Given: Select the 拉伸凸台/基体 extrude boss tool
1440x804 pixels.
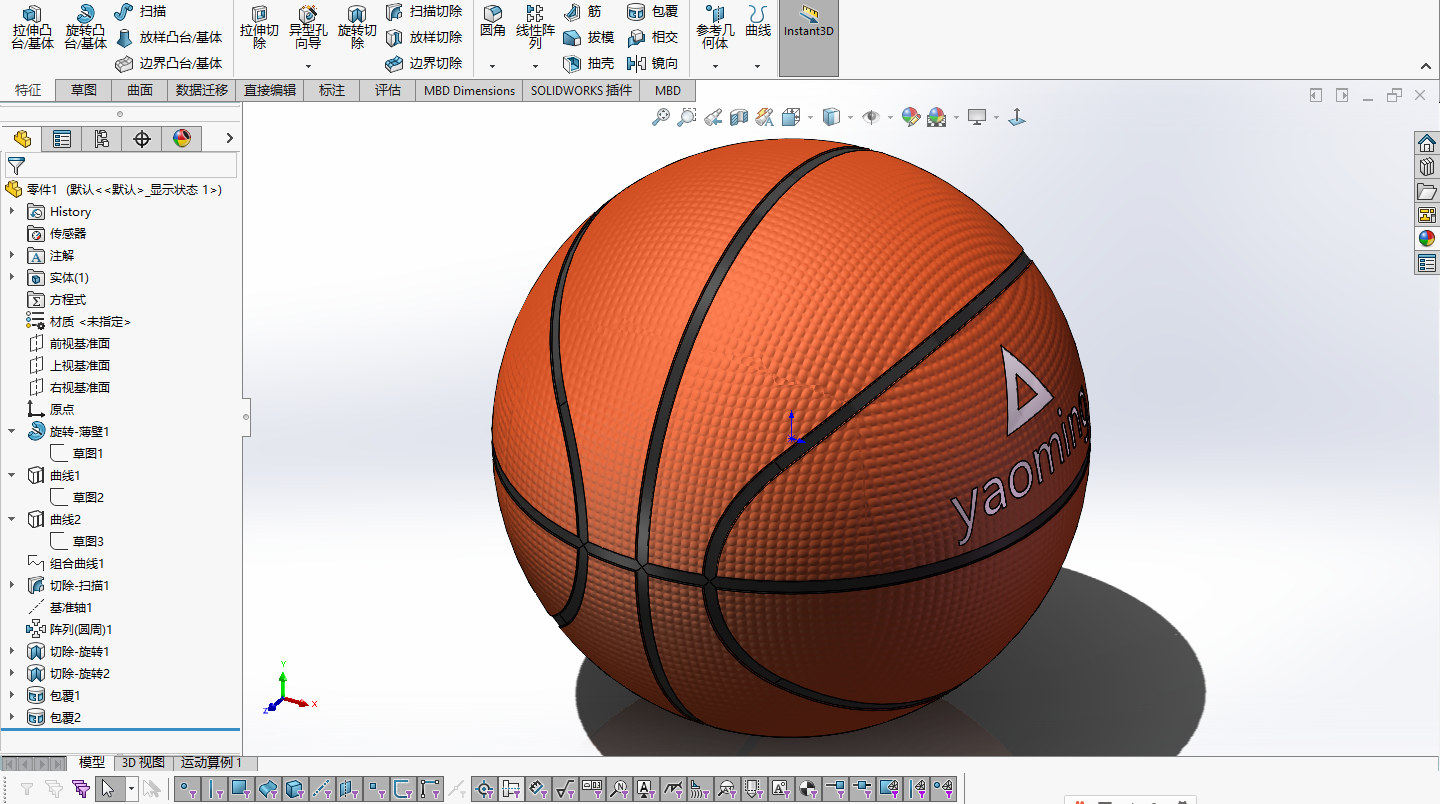Looking at the screenshot, I should [x=33, y=27].
